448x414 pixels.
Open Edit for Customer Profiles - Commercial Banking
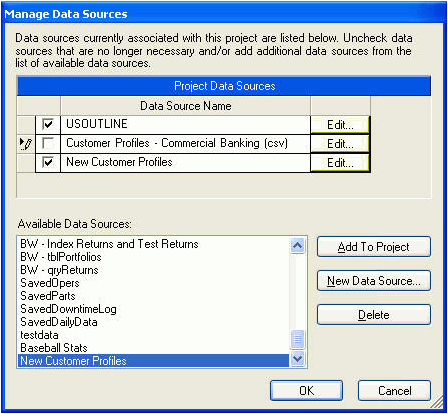tap(340, 144)
